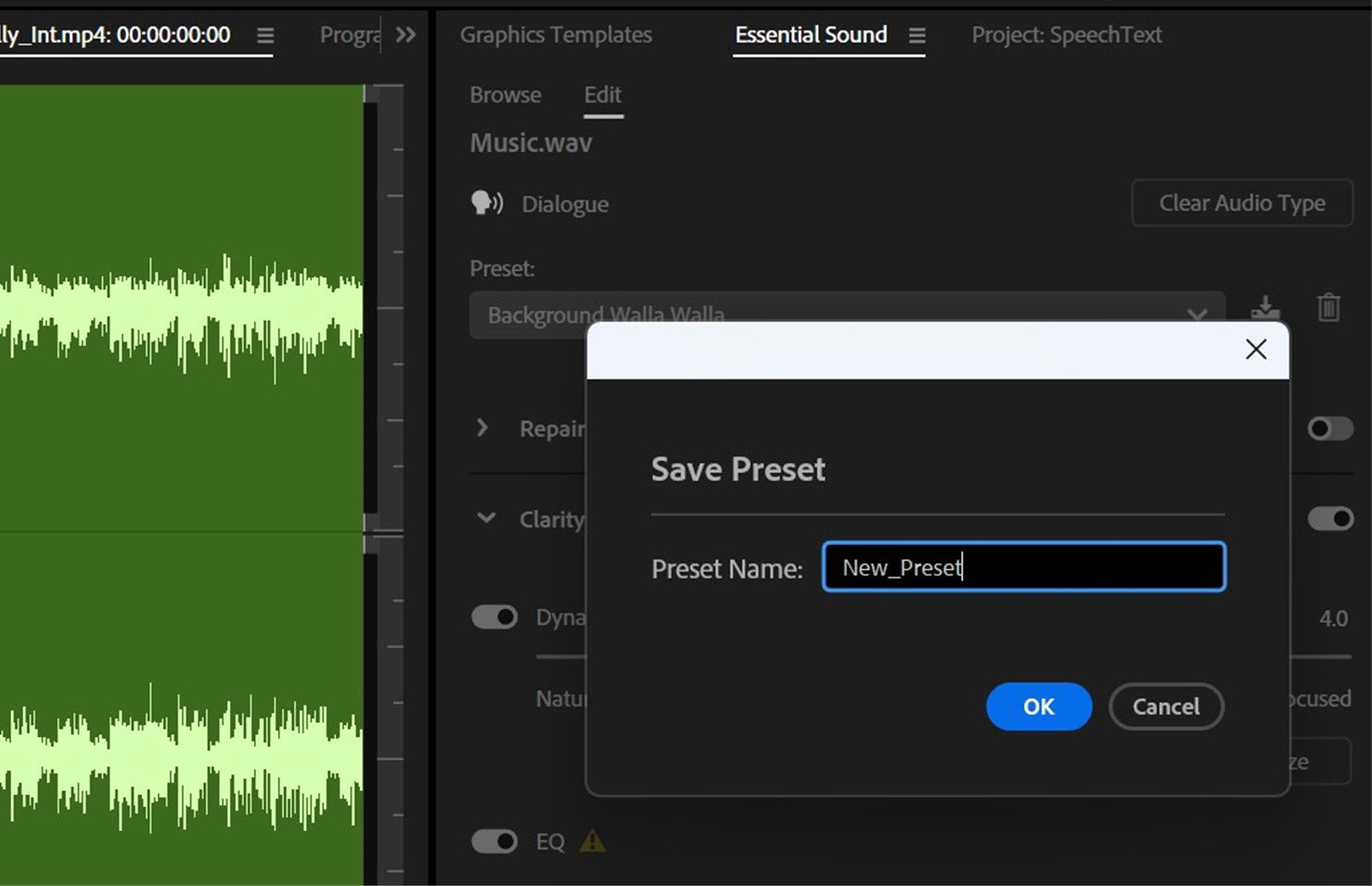
Task: Close the Save Preset dialog
Action: coord(1255,349)
